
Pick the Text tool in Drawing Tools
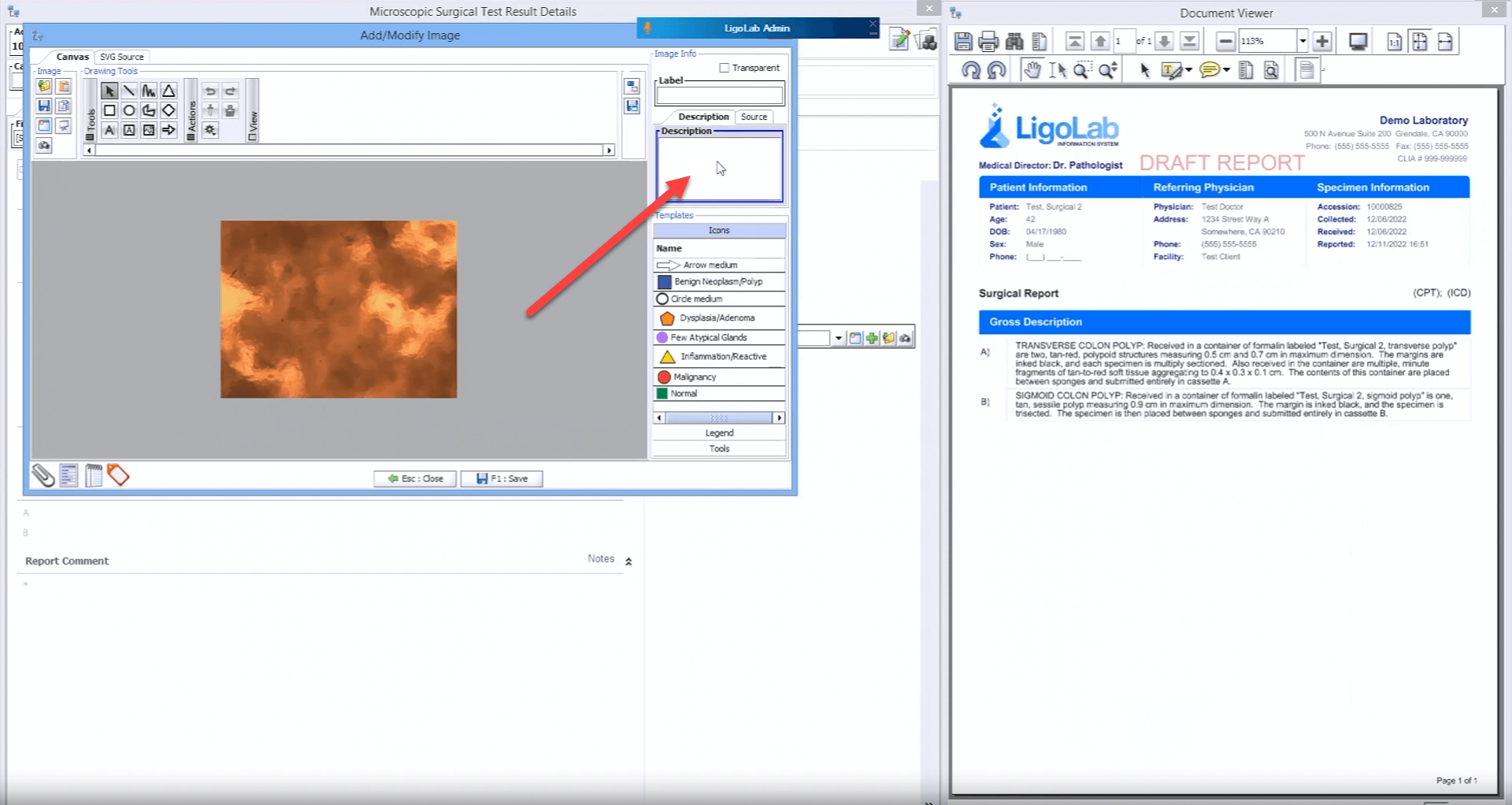coord(109,131)
